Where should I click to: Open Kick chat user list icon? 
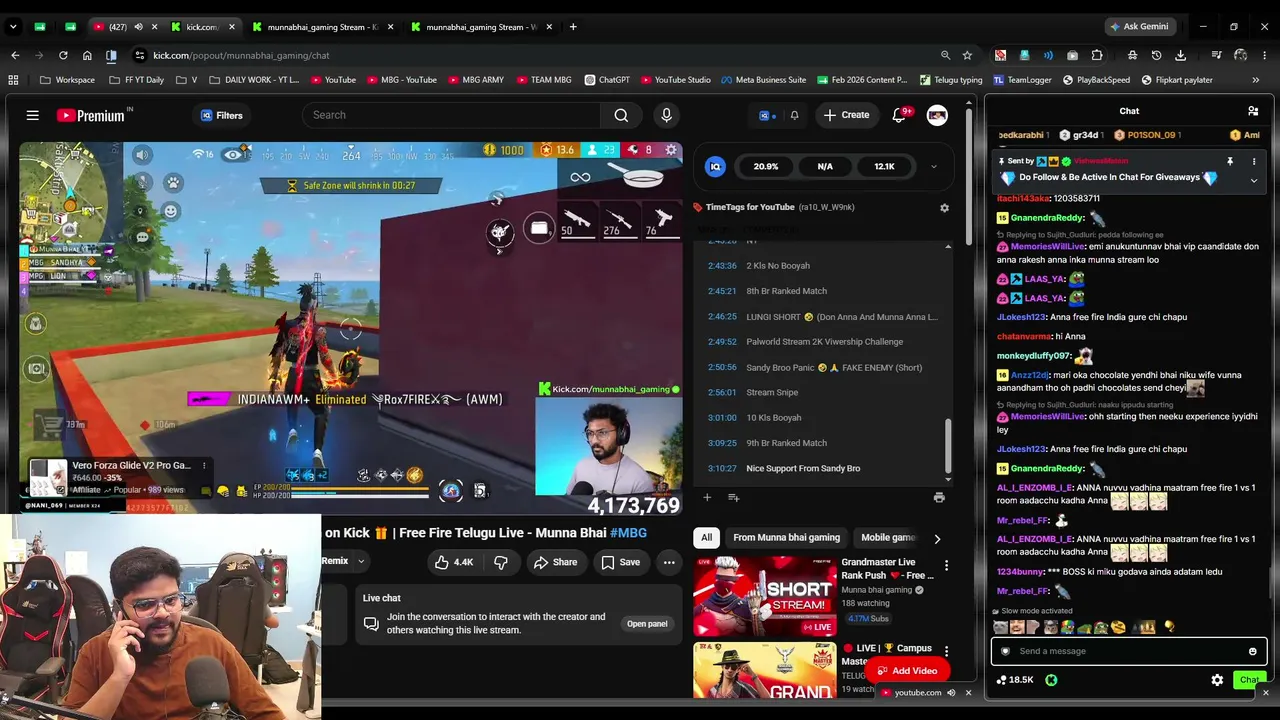tap(1253, 111)
